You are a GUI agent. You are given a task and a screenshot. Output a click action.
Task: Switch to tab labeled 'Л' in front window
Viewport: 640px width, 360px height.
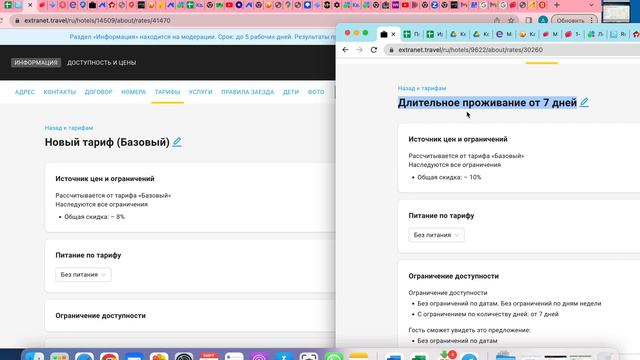[x=596, y=35]
